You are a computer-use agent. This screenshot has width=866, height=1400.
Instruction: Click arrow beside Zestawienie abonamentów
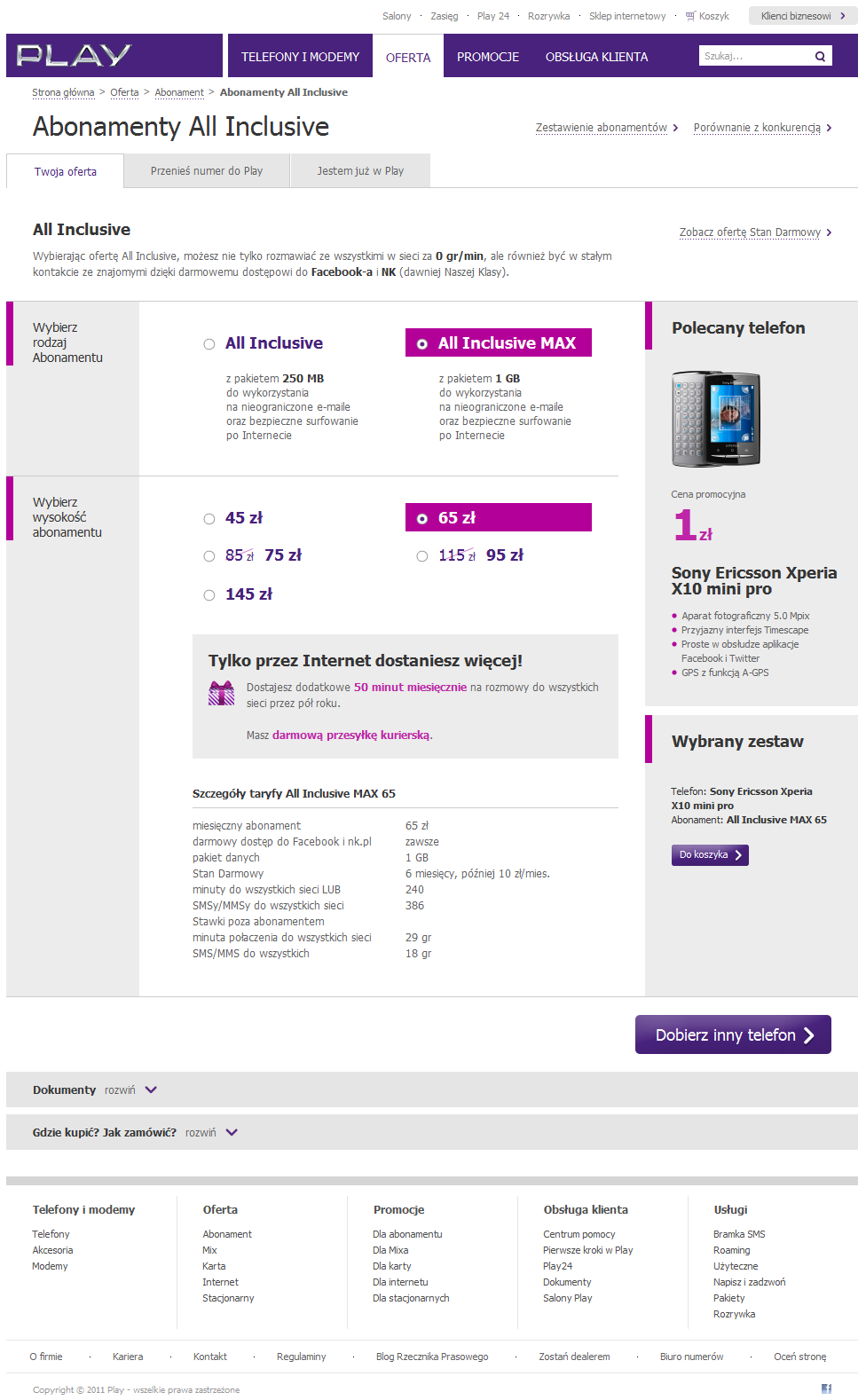coord(676,128)
